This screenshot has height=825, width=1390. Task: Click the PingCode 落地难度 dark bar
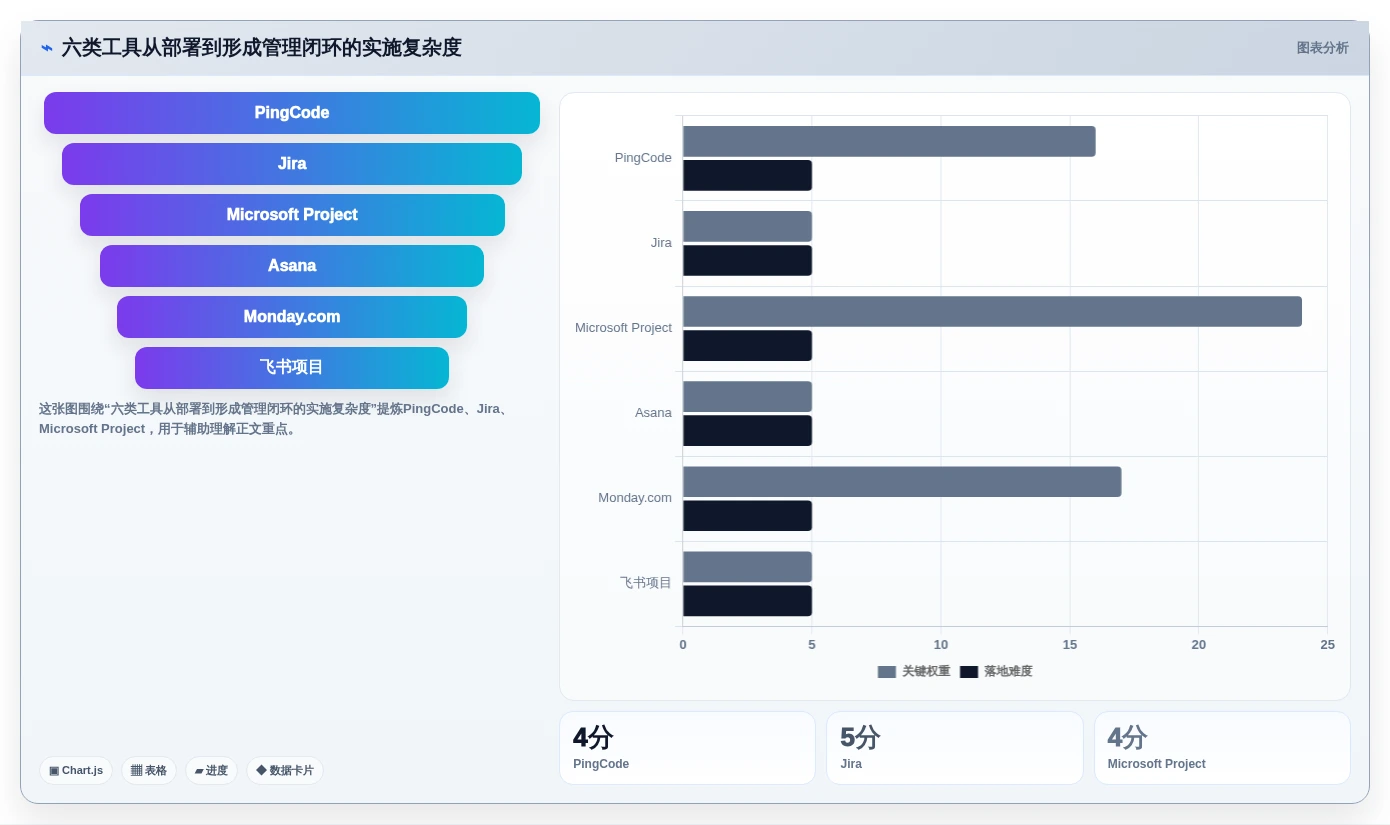coord(747,175)
